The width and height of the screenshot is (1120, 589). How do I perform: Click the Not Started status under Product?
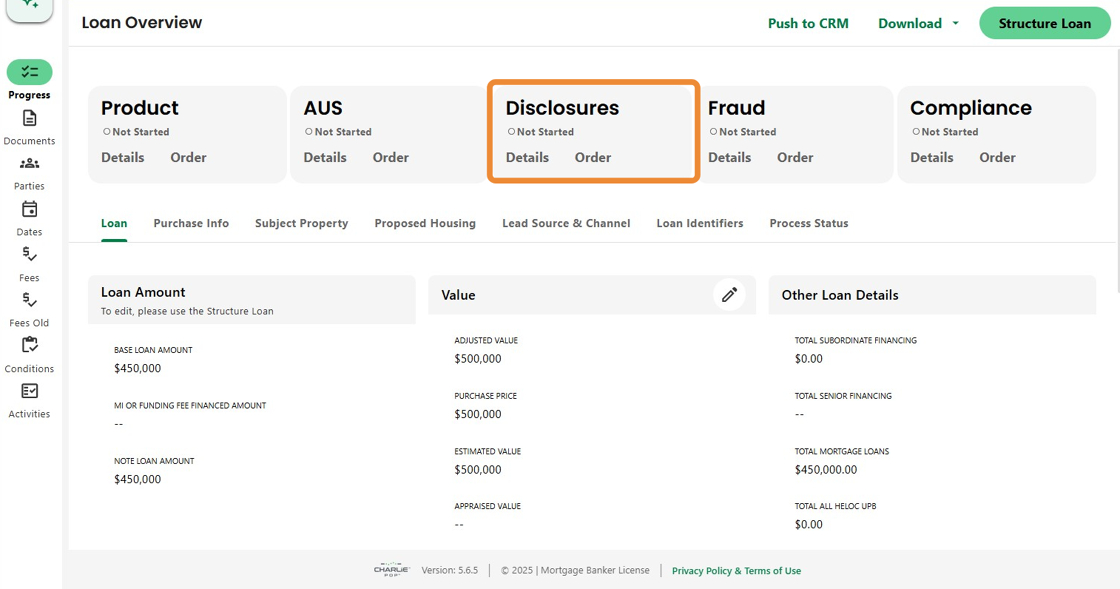point(136,132)
